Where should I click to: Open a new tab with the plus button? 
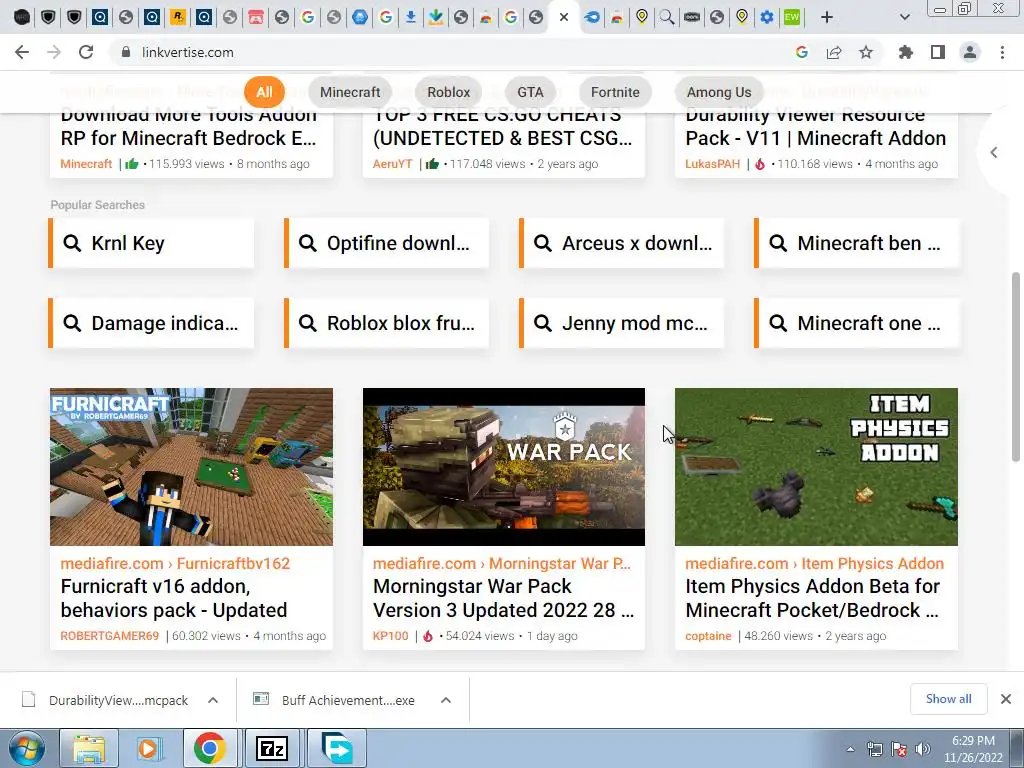coord(827,18)
